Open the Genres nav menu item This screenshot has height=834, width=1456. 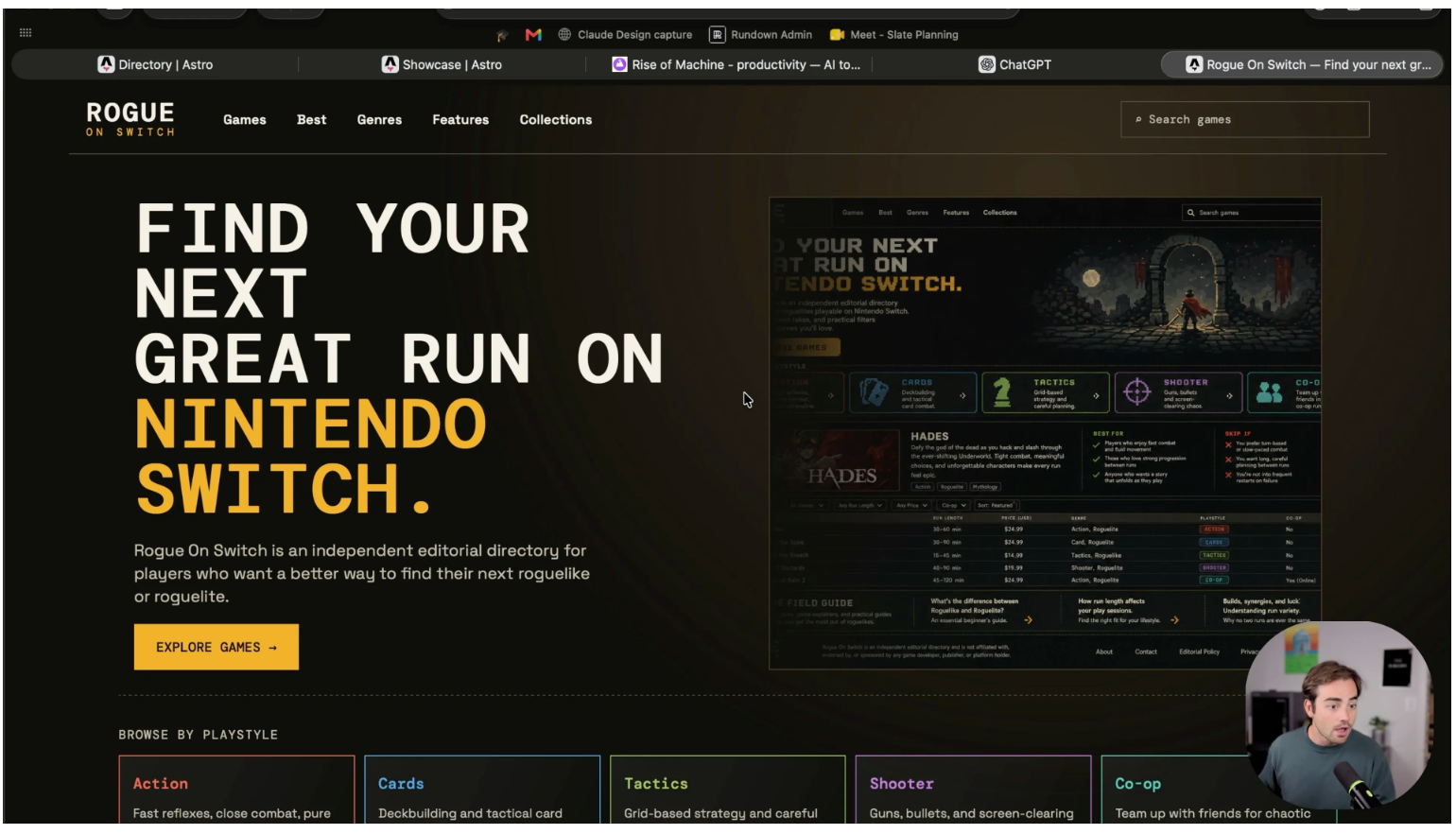point(379,120)
